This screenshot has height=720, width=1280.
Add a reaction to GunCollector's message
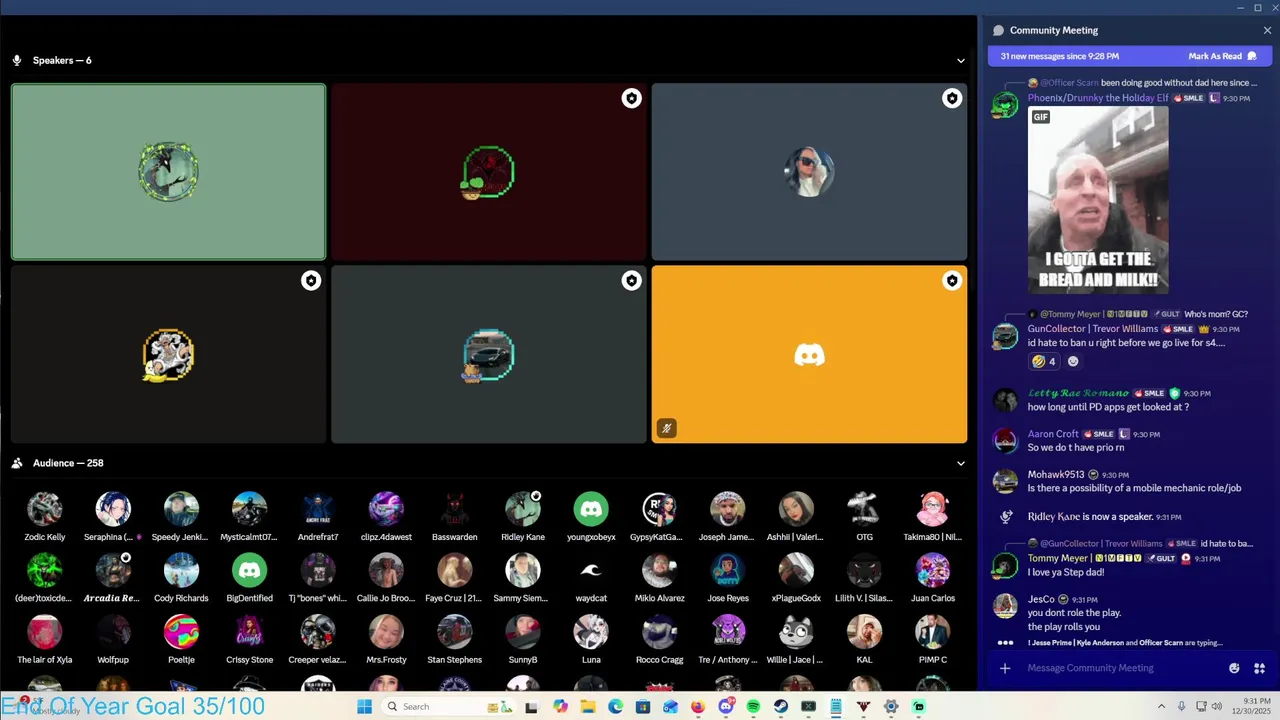point(1073,361)
